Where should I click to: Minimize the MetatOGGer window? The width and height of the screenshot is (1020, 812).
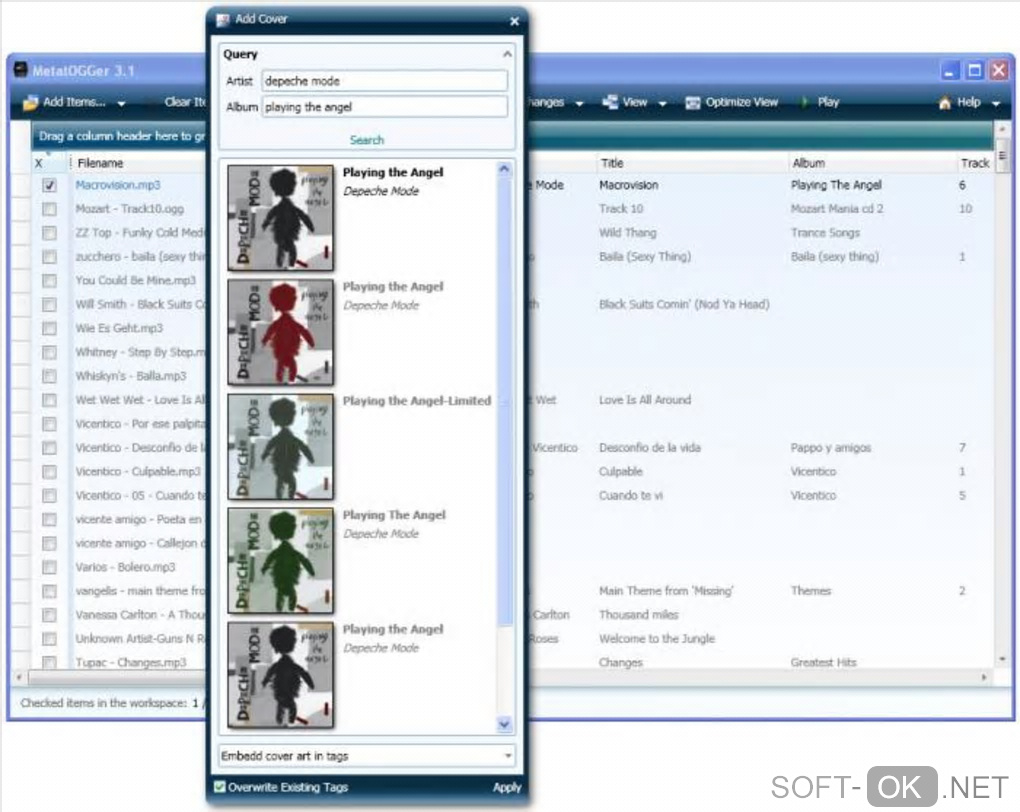[950, 70]
